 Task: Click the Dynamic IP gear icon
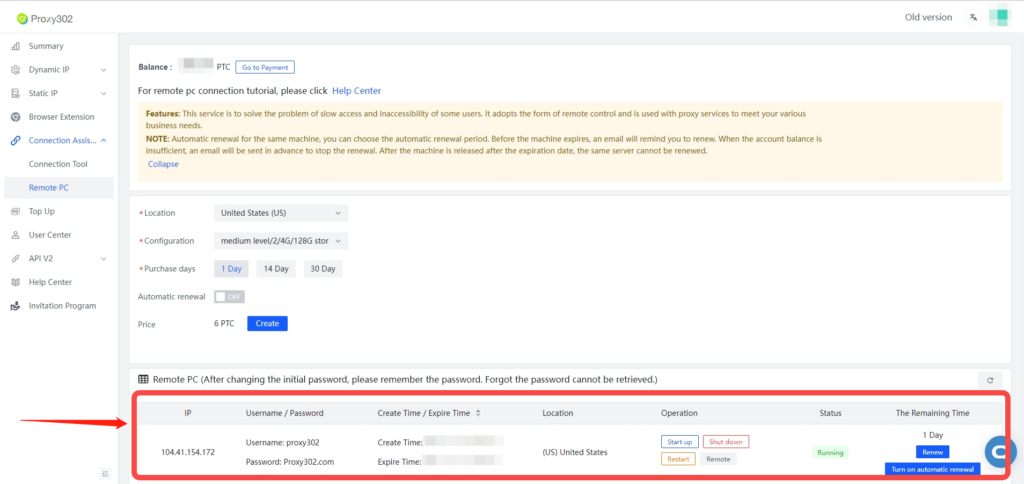pos(16,70)
